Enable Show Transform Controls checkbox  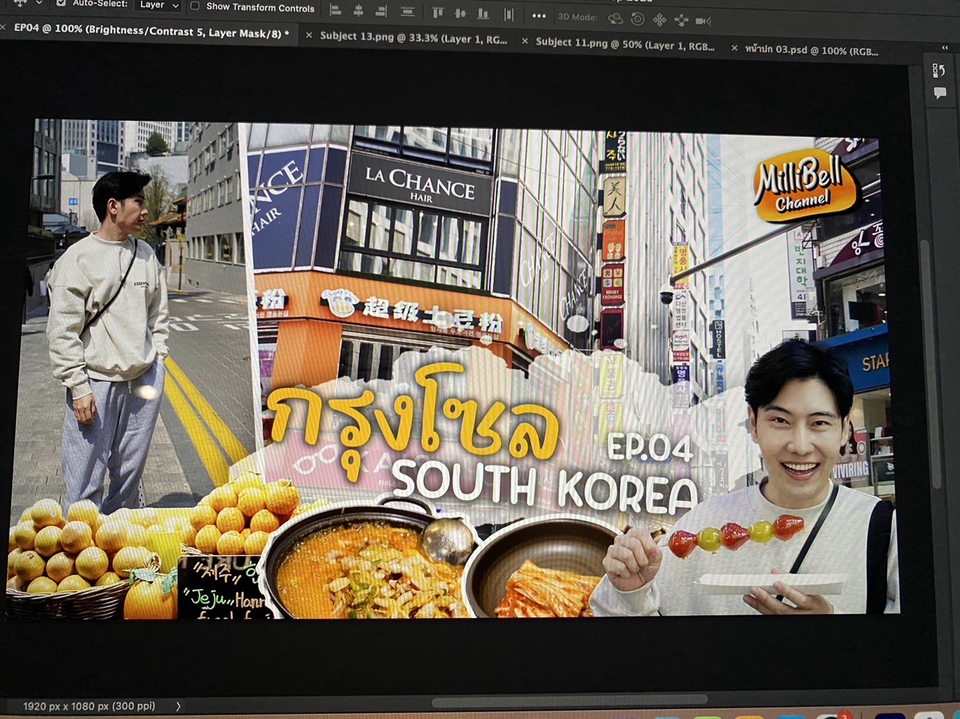click(195, 6)
